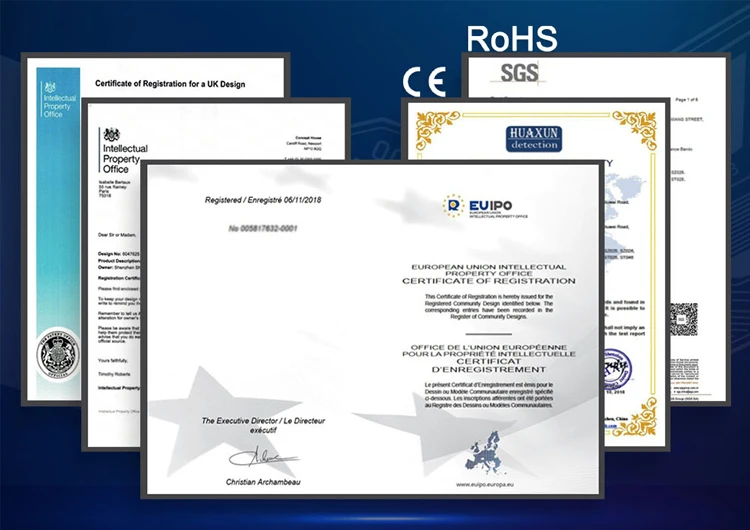This screenshot has height=530, width=750.
Task: Click the RoHS heading text
Action: (x=512, y=39)
